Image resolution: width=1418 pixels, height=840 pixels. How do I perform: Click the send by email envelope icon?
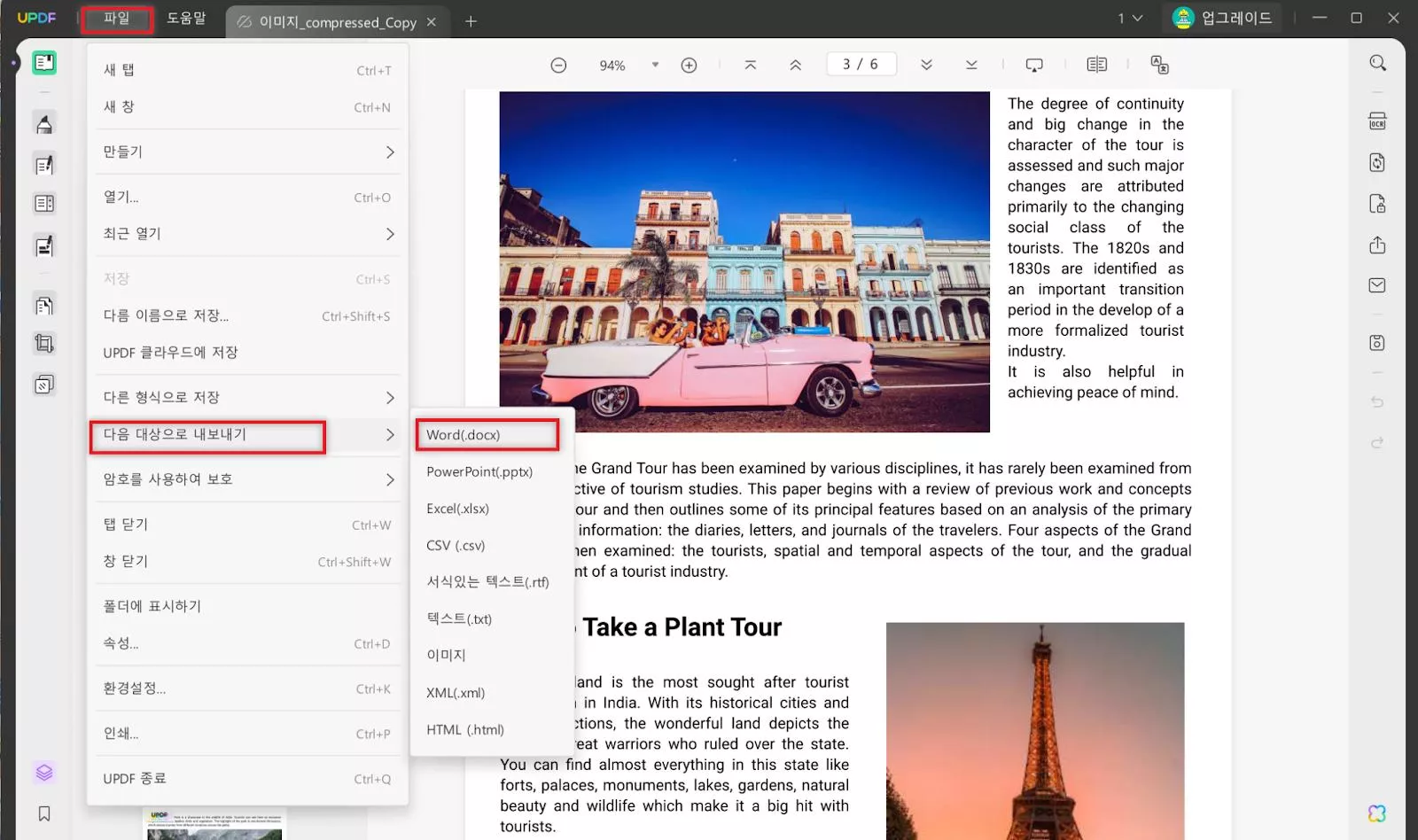[1376, 285]
